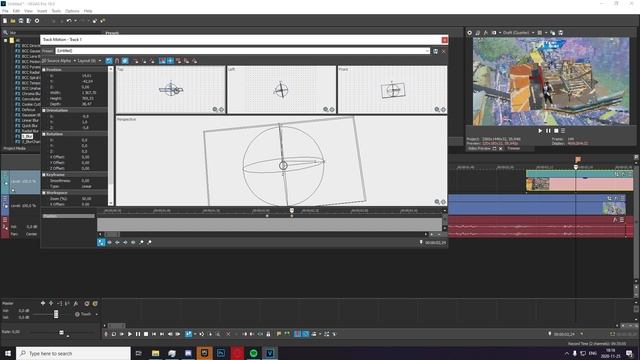Click the pink video event on track 1
The height and width of the screenshot is (360, 640).
[x=580, y=184]
